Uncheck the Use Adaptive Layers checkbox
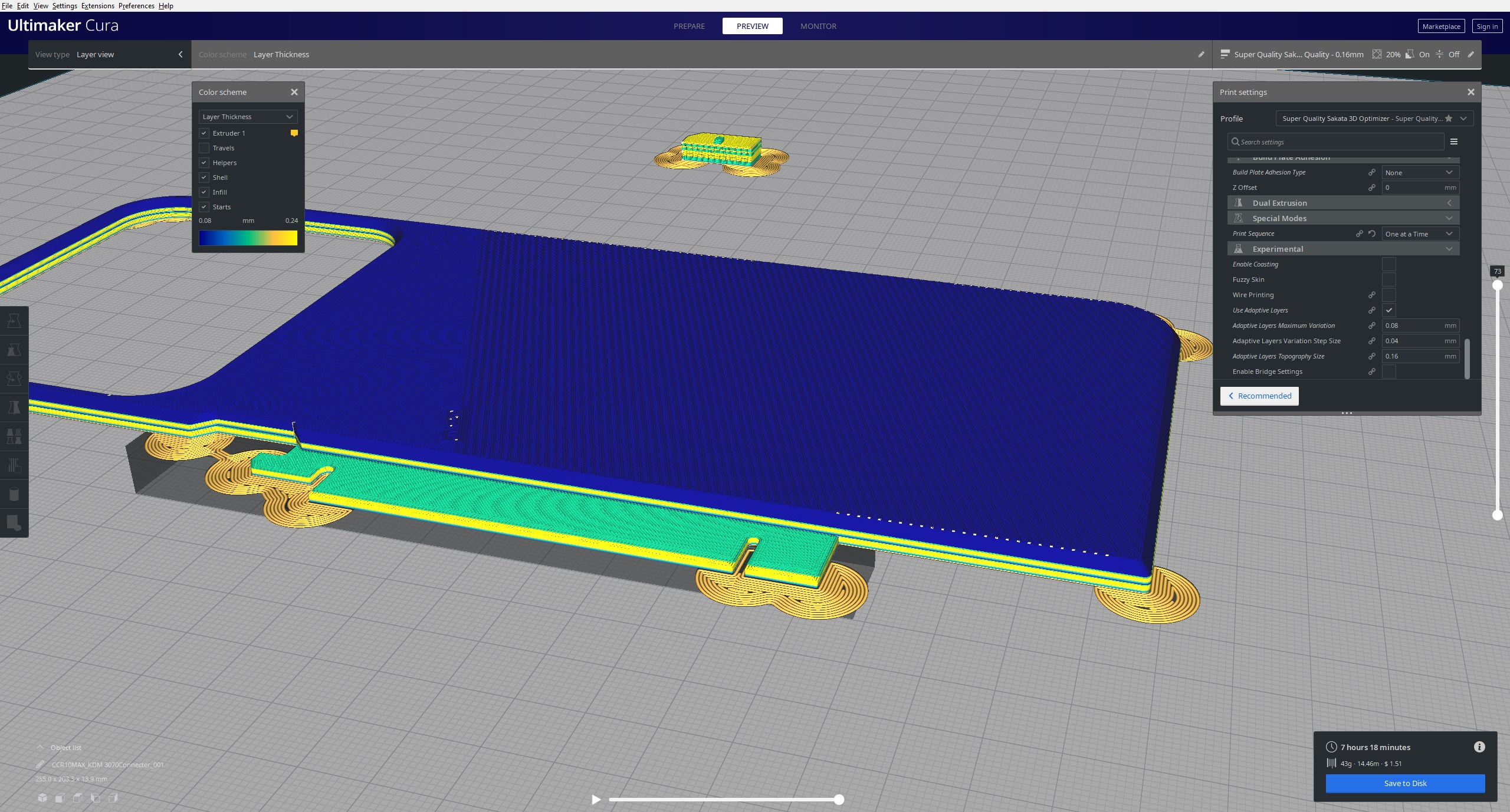Viewport: 1510px width, 812px height. point(1389,310)
